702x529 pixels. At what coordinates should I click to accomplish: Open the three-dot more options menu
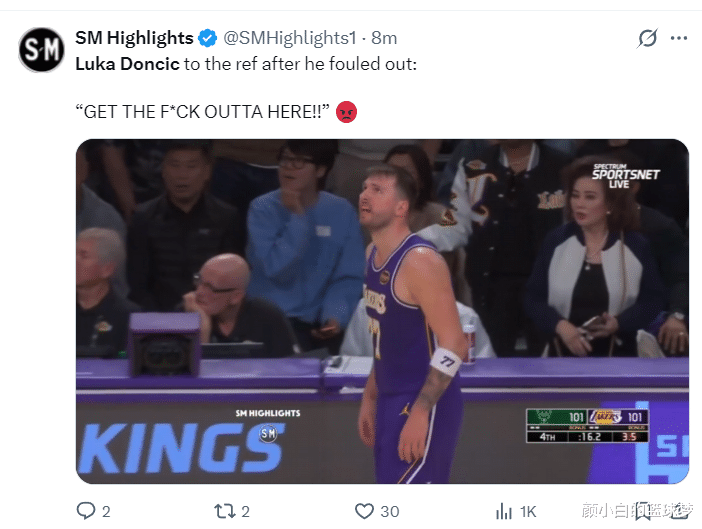click(x=679, y=38)
